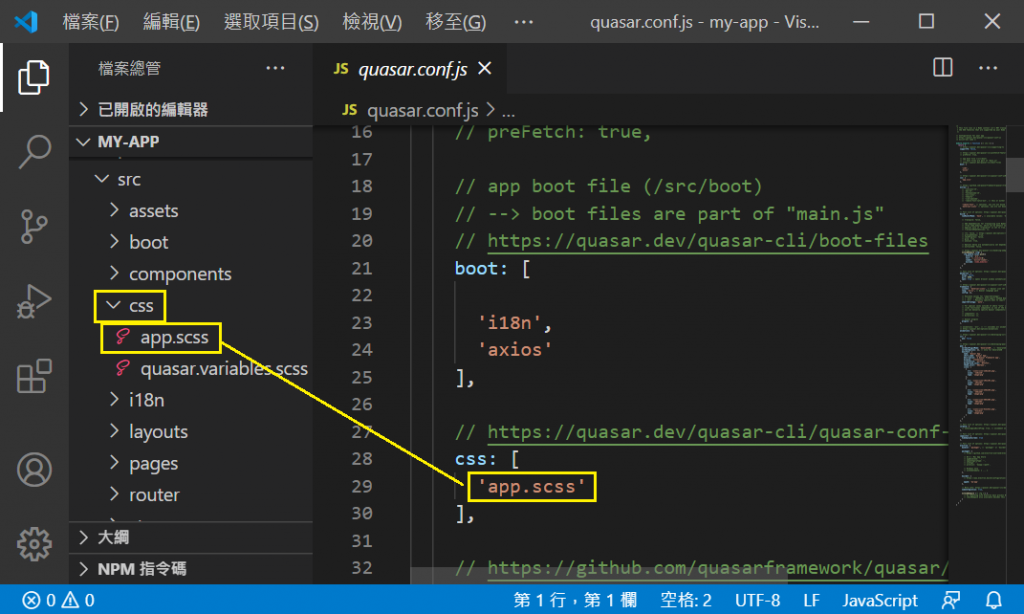Image resolution: width=1024 pixels, height=614 pixels.
Task: Expand the 大綱 outline section
Action: tap(191, 537)
